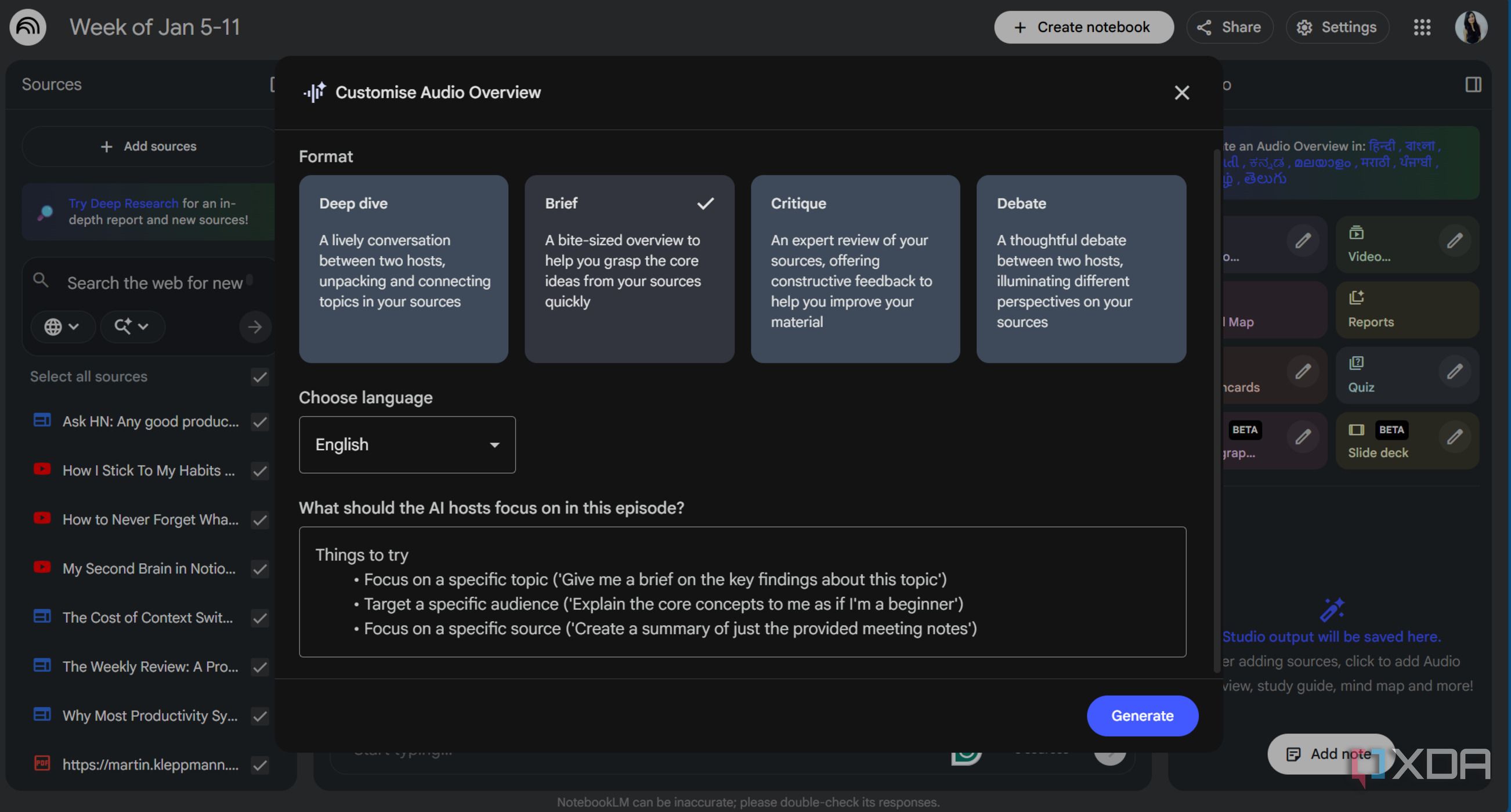
Task: Click the Generate button
Action: [1142, 716]
